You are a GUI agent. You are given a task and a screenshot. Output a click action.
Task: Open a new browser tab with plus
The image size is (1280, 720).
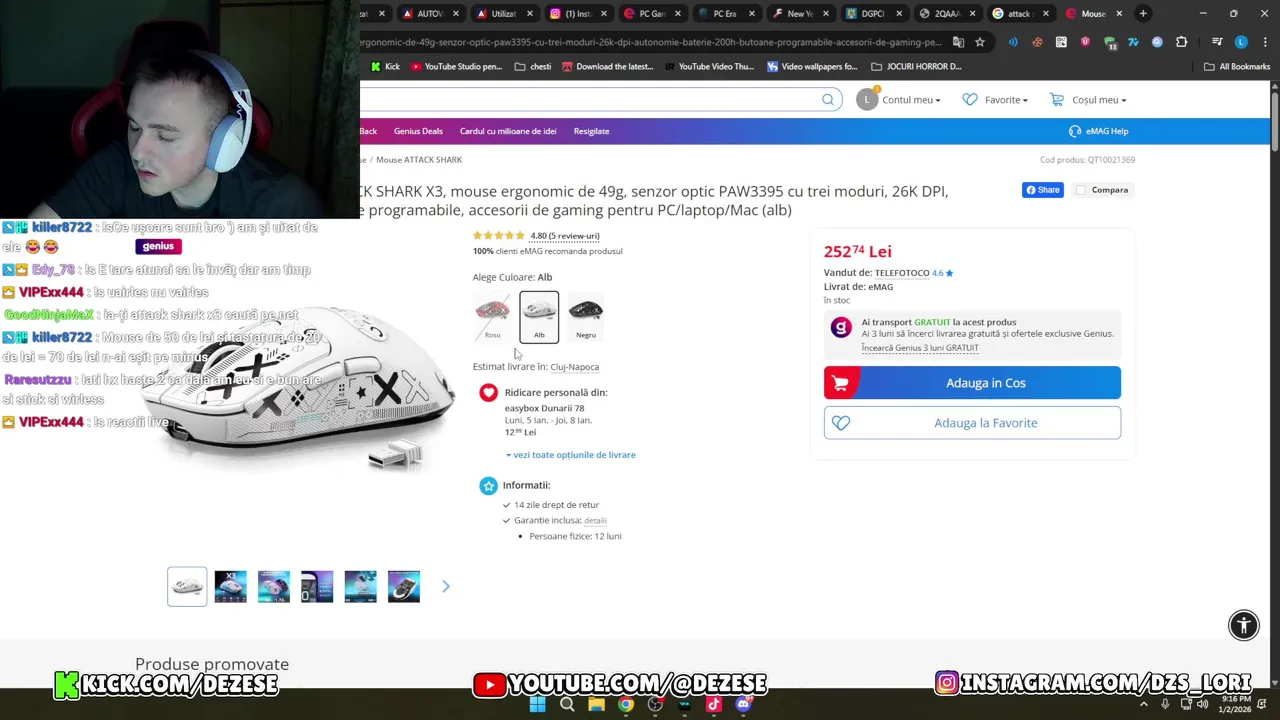coord(1143,13)
